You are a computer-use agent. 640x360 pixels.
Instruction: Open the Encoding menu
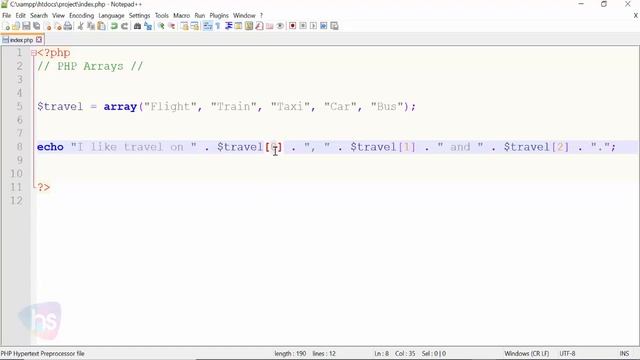click(x=81, y=16)
